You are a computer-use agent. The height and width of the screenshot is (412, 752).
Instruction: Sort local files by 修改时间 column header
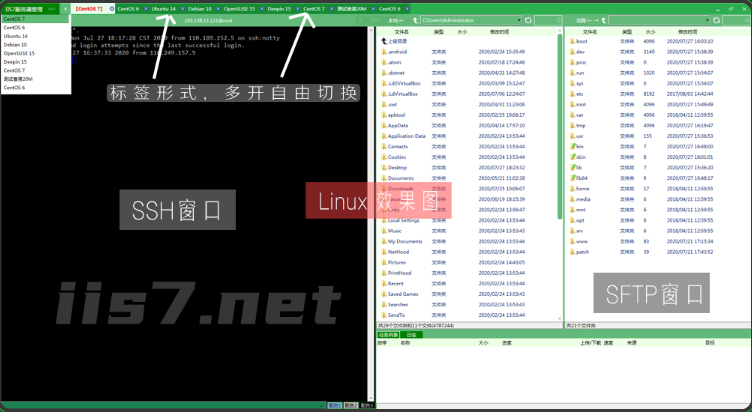499,32
